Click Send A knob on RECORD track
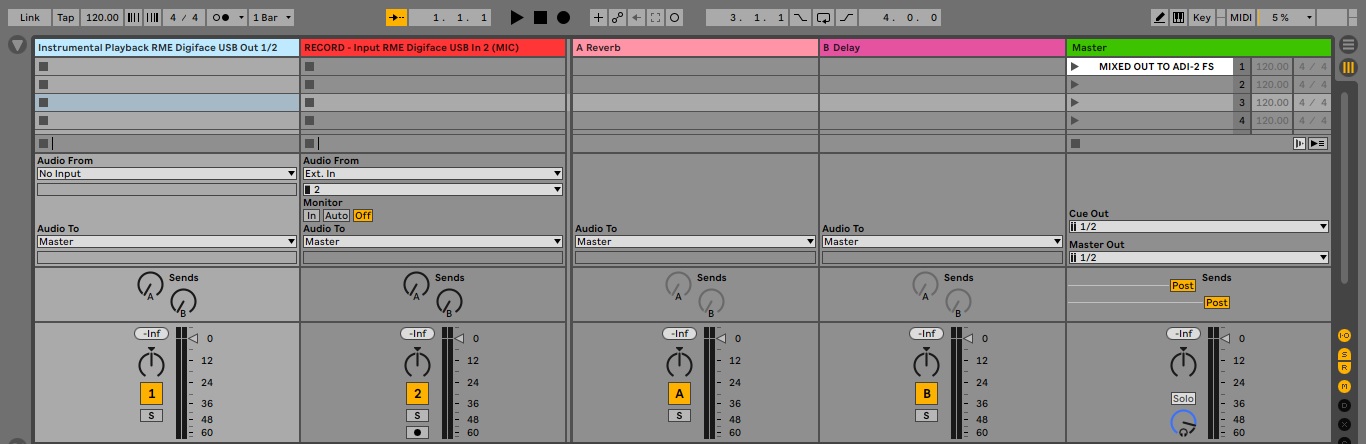 pyautogui.click(x=416, y=285)
